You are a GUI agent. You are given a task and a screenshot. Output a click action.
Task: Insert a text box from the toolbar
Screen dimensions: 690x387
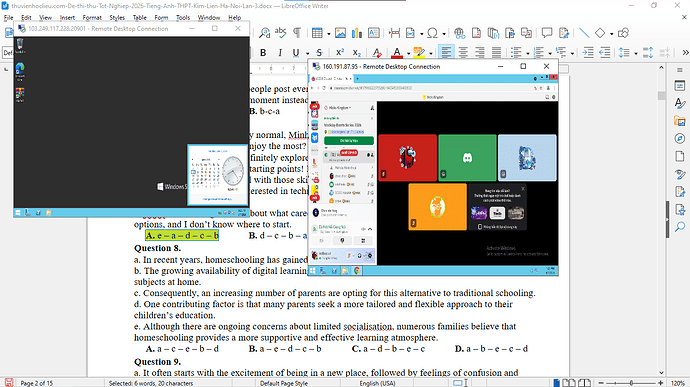(374, 33)
